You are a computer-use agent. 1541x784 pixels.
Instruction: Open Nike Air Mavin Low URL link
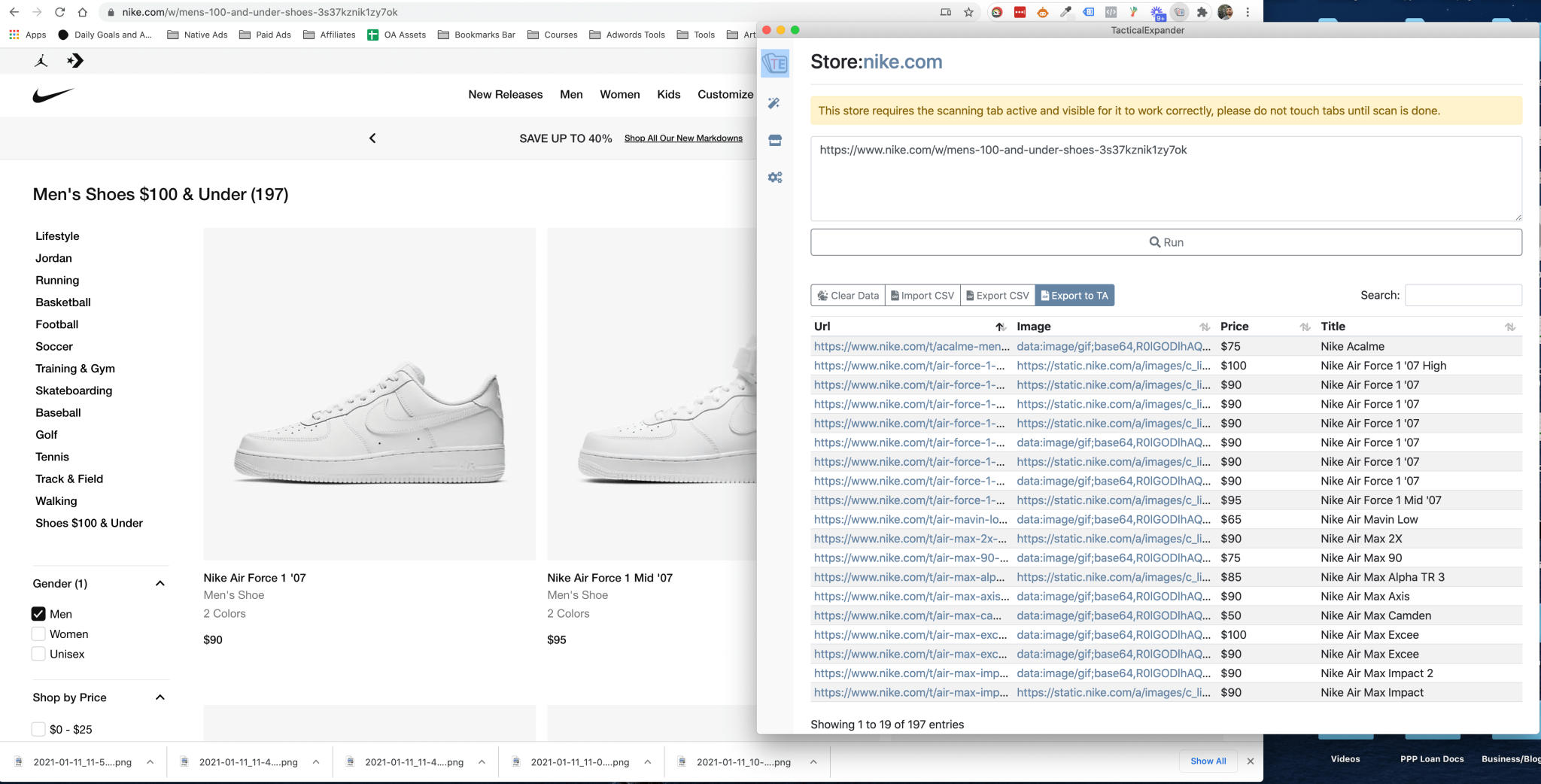click(x=910, y=519)
